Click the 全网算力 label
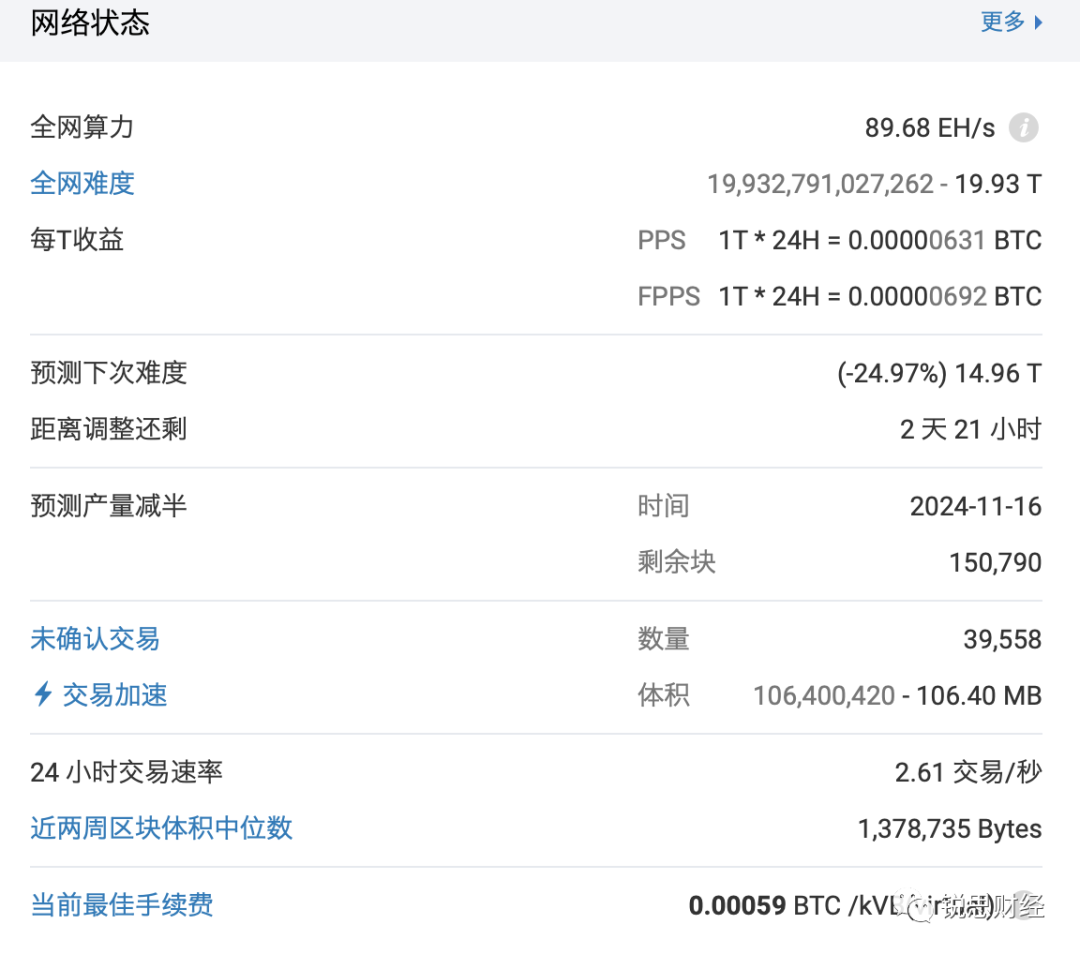Screen dimensions: 1080x954 (x=82, y=127)
